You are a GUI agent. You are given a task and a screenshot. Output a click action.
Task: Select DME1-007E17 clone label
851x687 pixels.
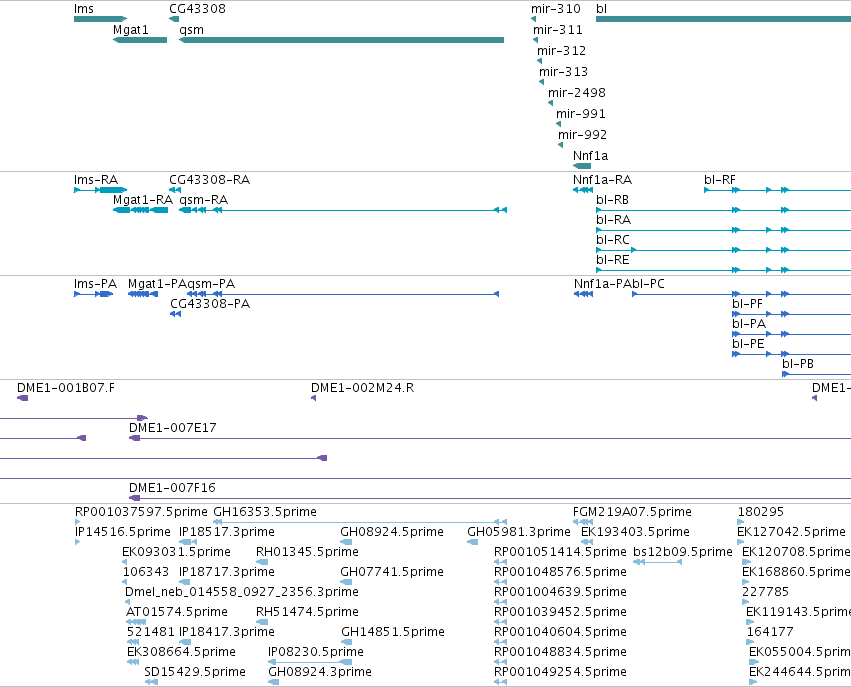(173, 428)
